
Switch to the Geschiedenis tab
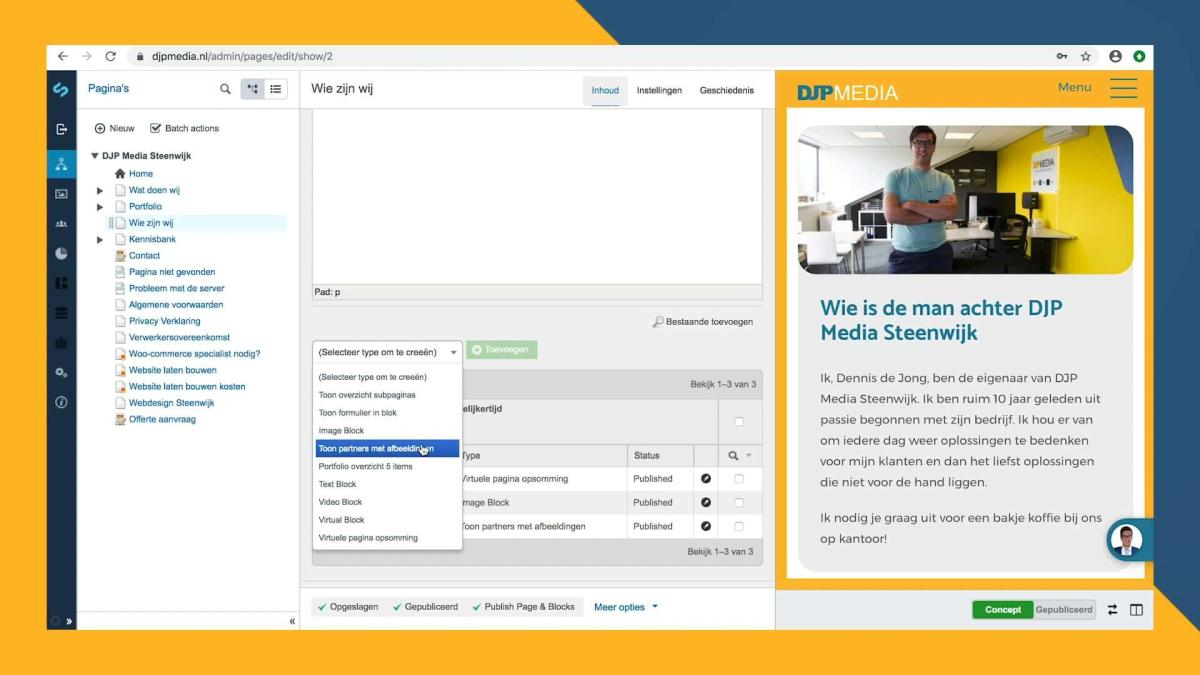pos(727,90)
